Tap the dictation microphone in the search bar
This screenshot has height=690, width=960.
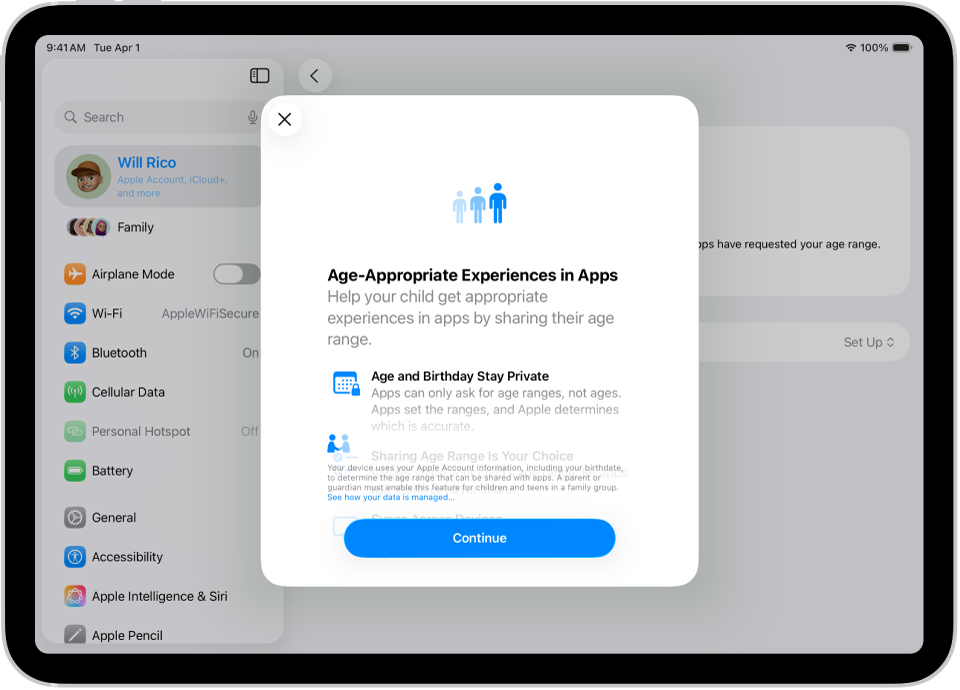coord(251,117)
